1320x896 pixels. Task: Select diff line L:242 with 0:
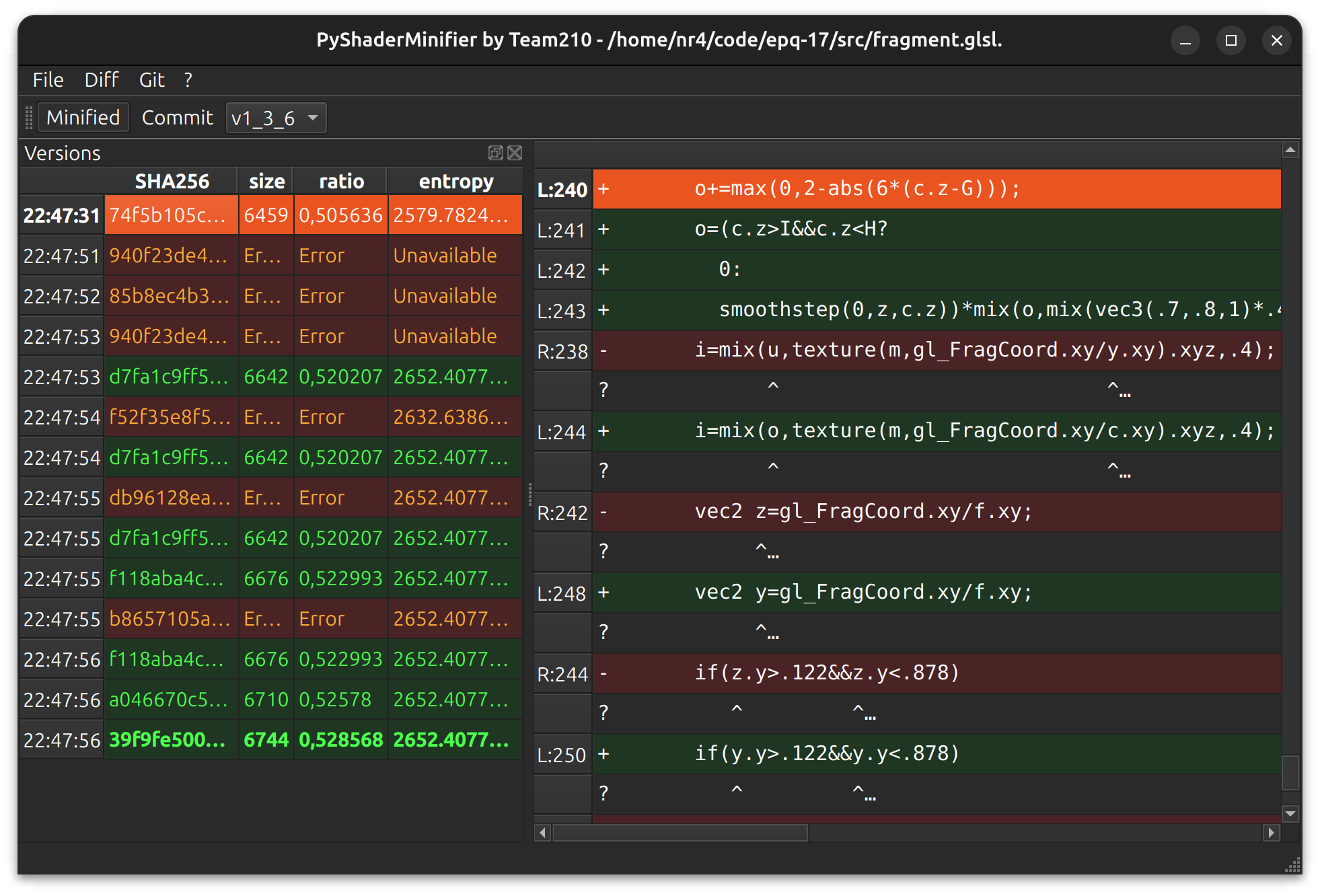tap(937, 270)
